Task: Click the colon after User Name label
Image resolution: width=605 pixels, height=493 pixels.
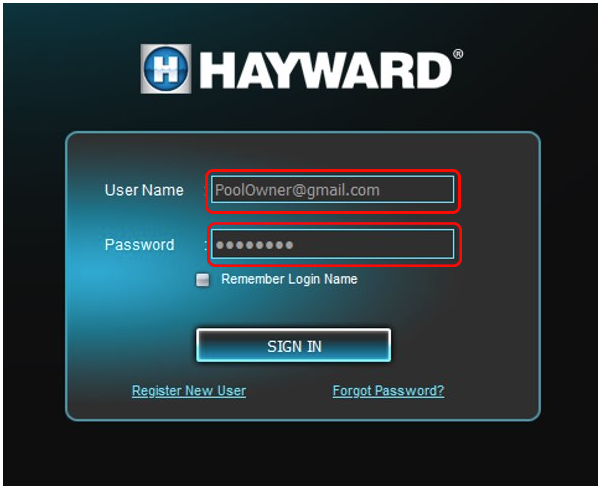Action: tap(206, 192)
